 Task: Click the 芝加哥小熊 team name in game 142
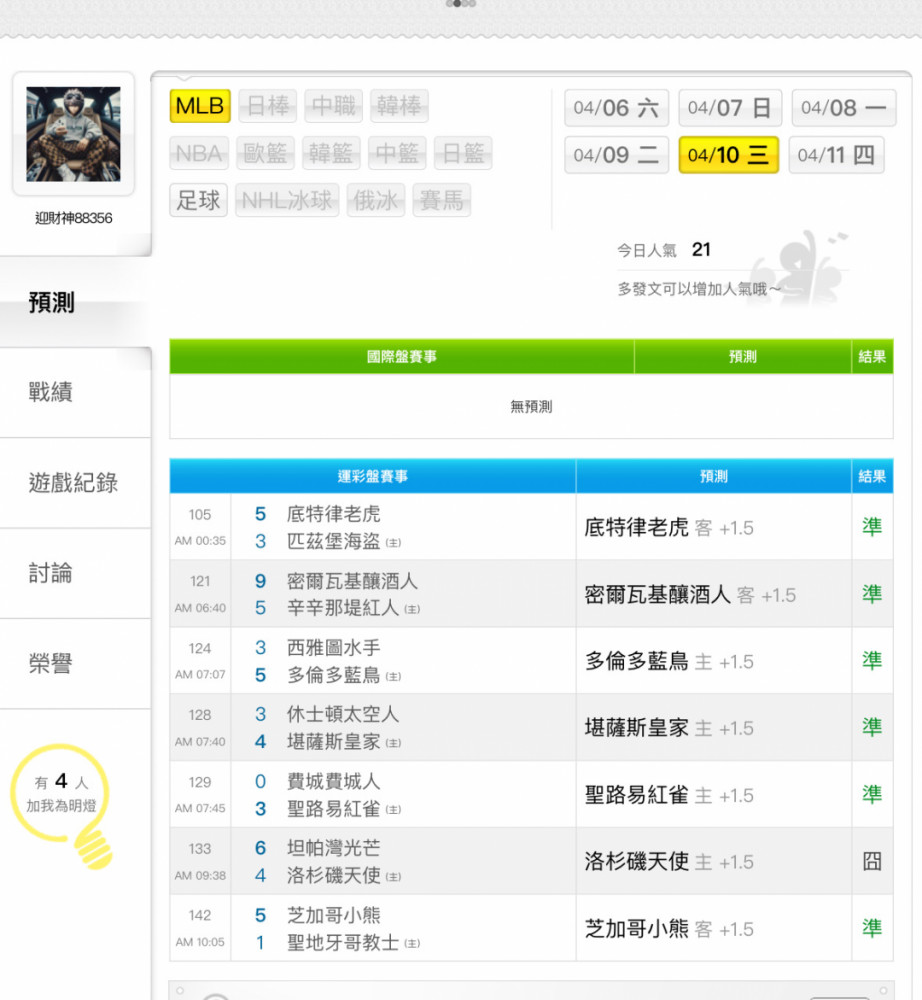[333, 915]
